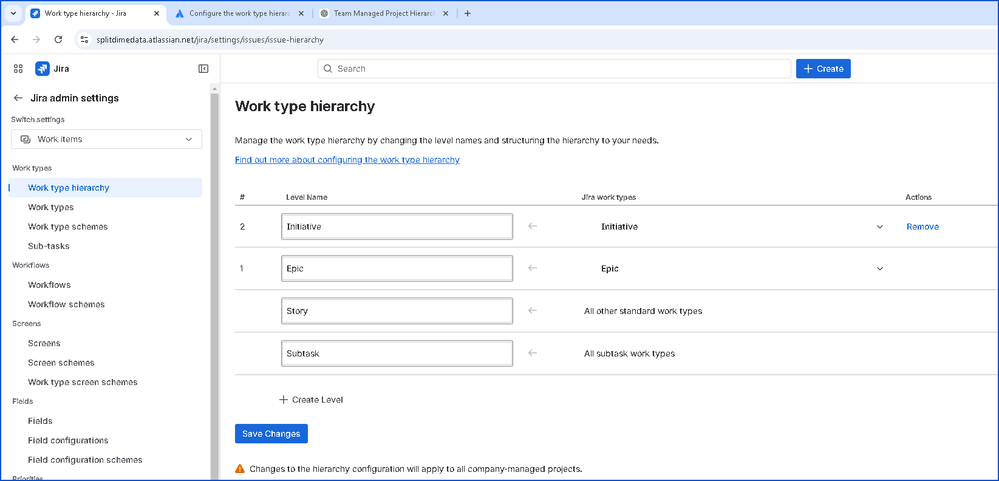This screenshot has height=481, width=999.
Task: Click 'All subtask work types' text
Action: [629, 353]
